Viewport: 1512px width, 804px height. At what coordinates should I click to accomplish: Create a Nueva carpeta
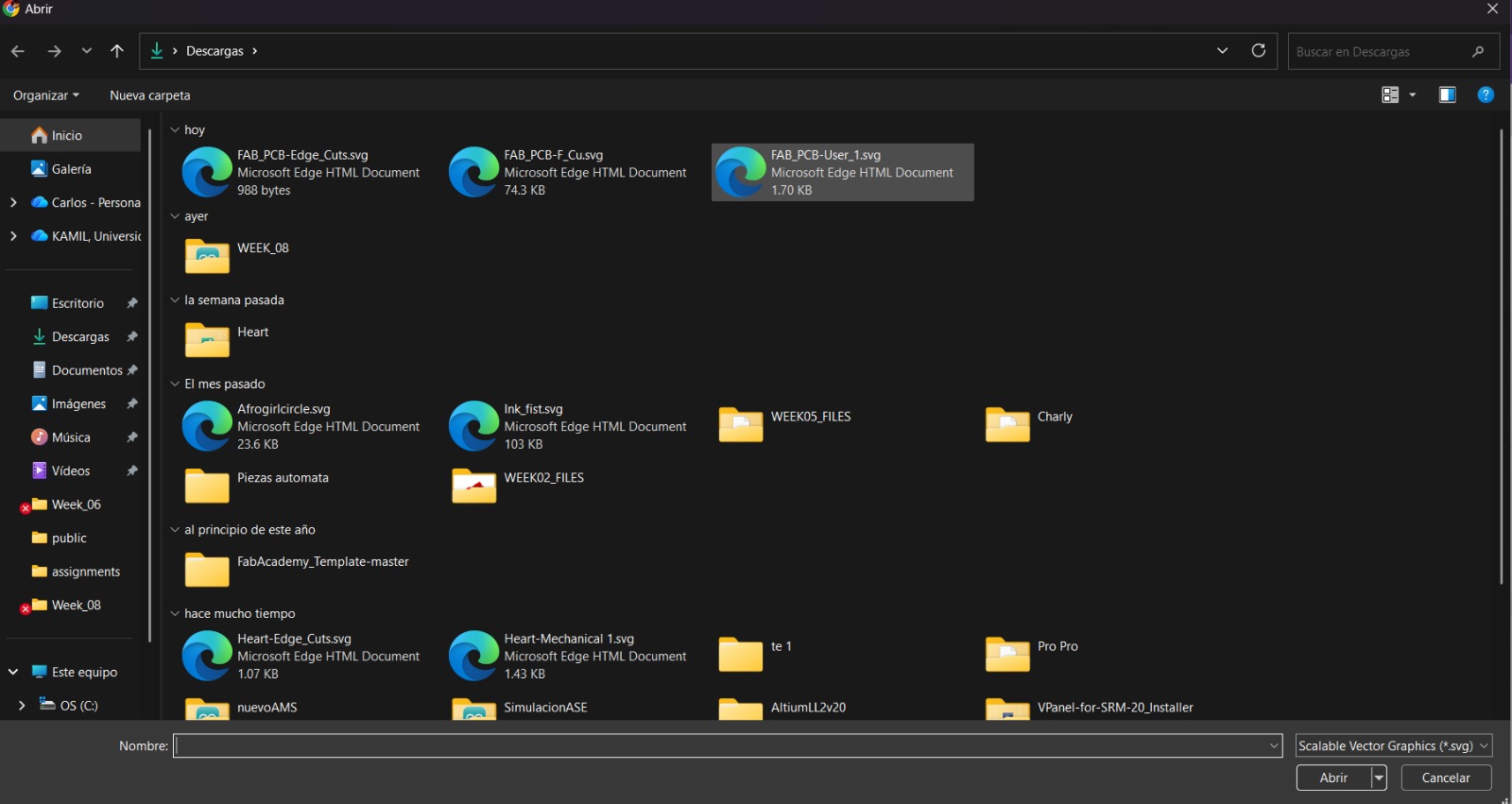[x=150, y=95]
